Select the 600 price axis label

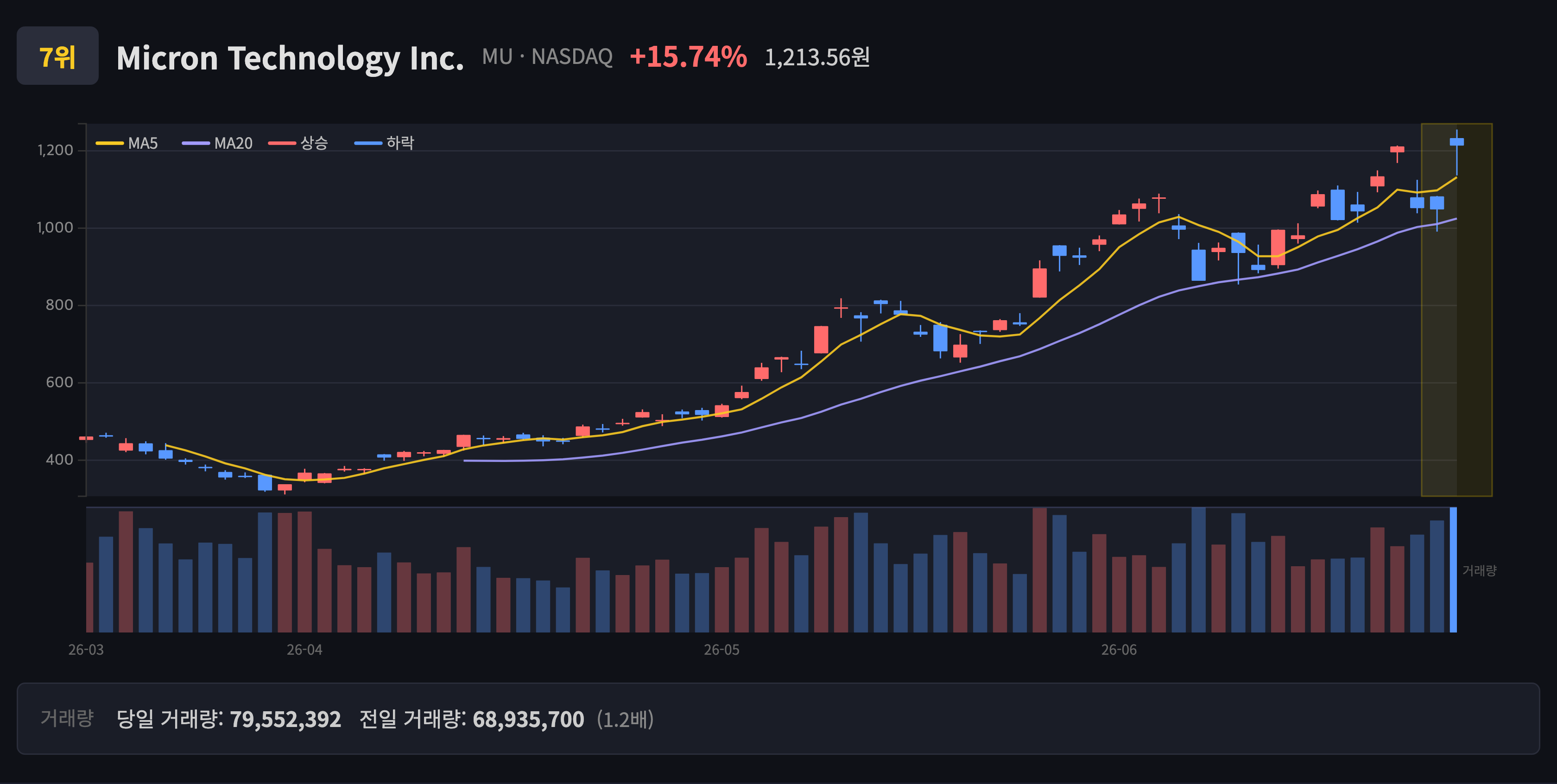coord(59,383)
